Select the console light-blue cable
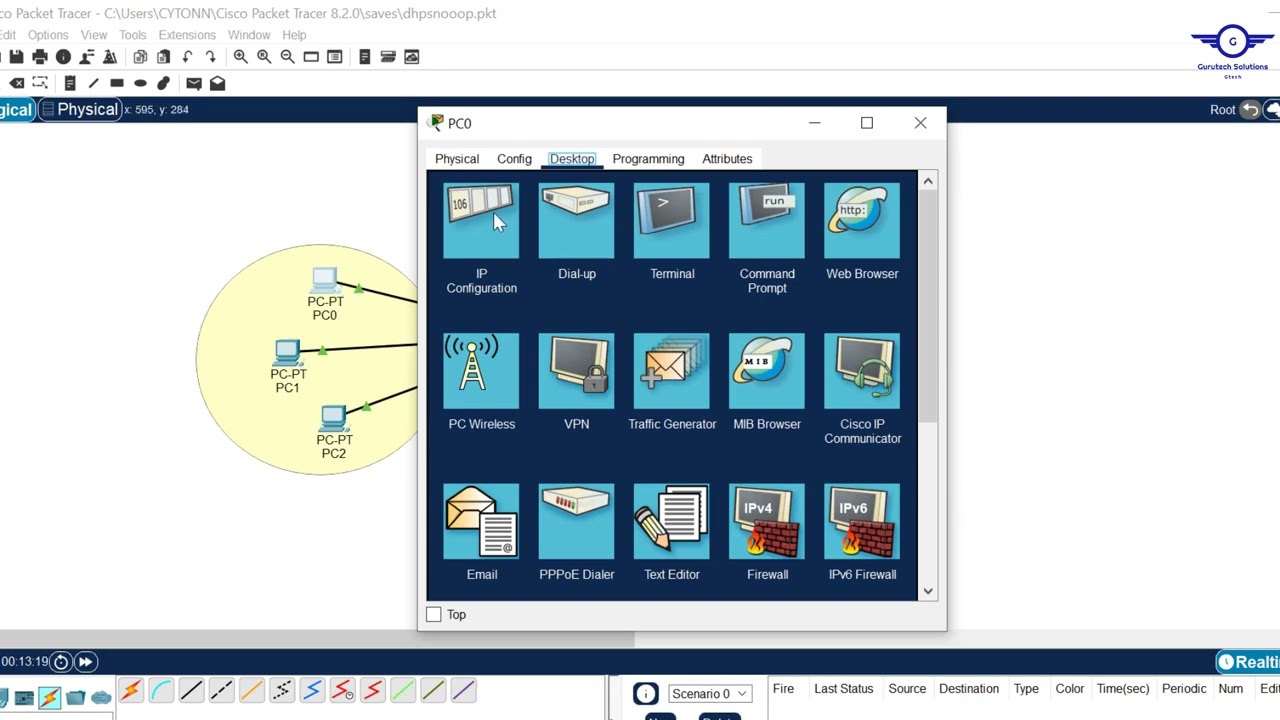Image resolution: width=1280 pixels, height=720 pixels. pos(161,691)
